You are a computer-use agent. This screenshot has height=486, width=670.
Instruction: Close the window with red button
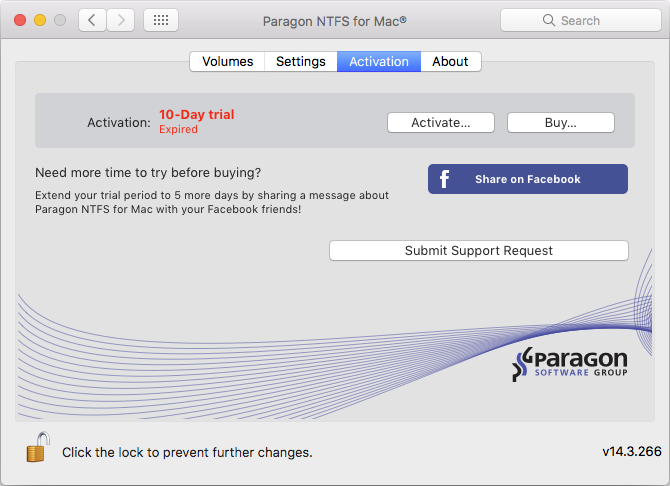[20, 20]
